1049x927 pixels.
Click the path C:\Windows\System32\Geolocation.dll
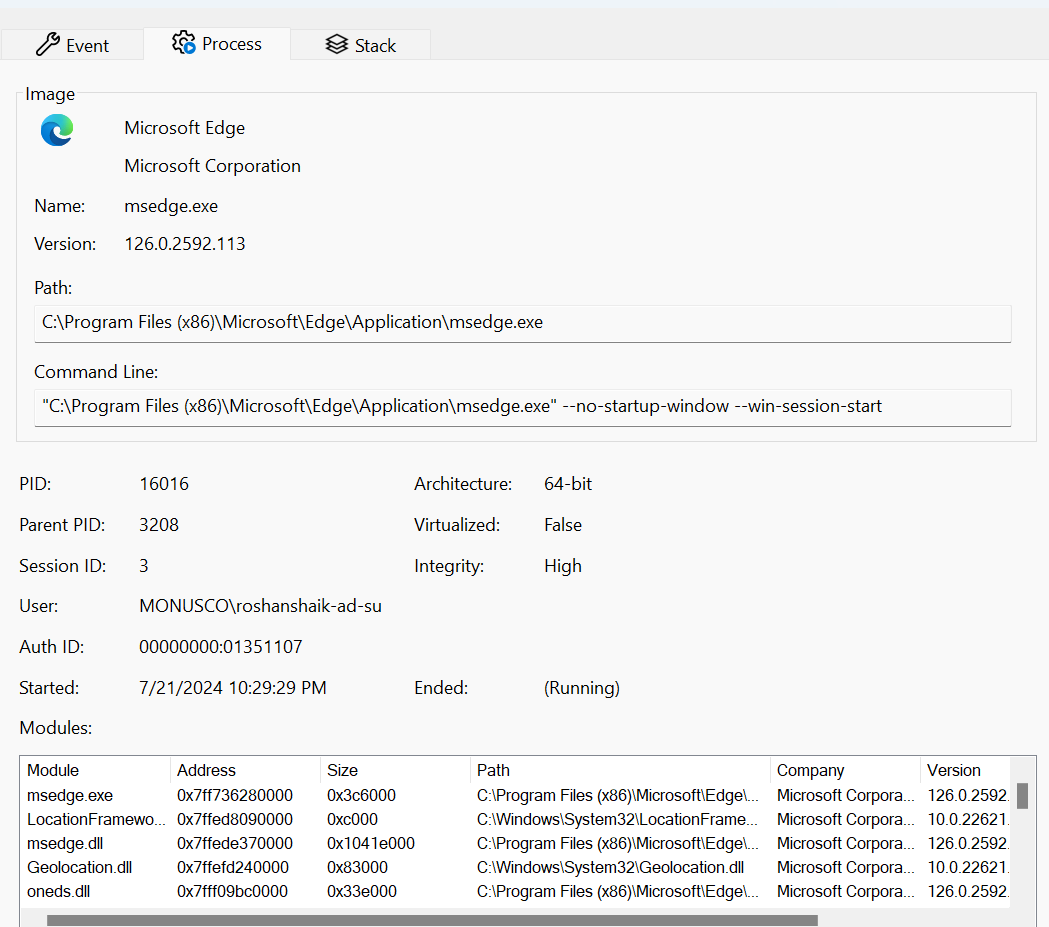coord(610,867)
